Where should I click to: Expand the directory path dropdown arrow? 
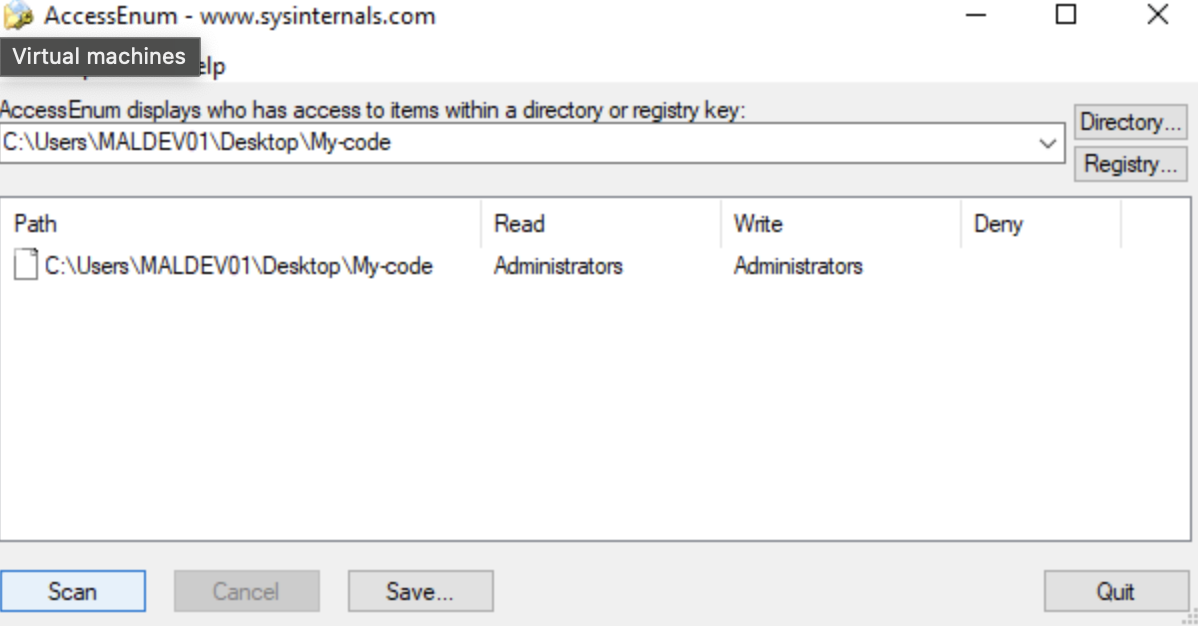coord(1048,143)
